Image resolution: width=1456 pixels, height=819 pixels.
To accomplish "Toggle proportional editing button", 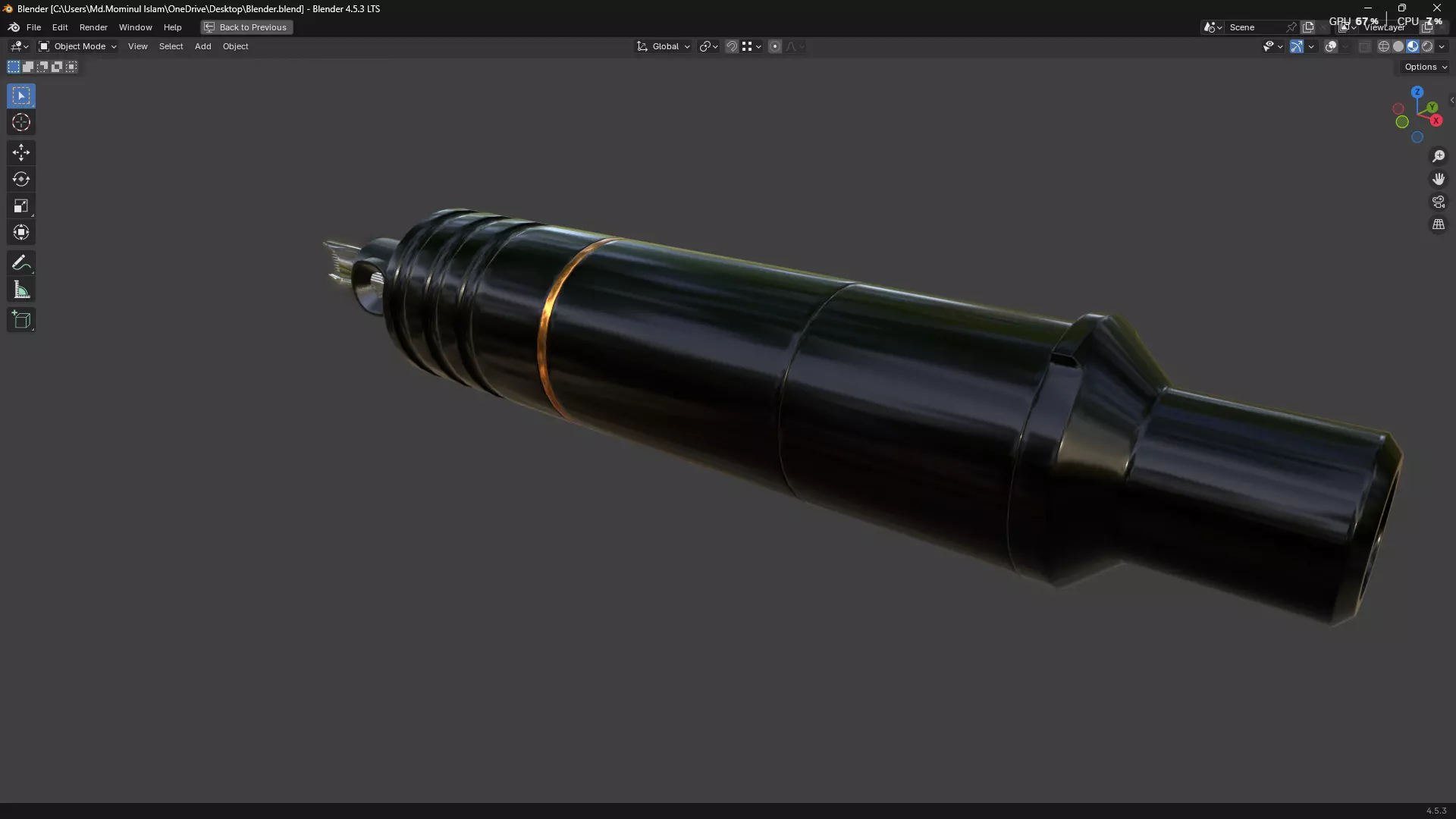I will (775, 47).
